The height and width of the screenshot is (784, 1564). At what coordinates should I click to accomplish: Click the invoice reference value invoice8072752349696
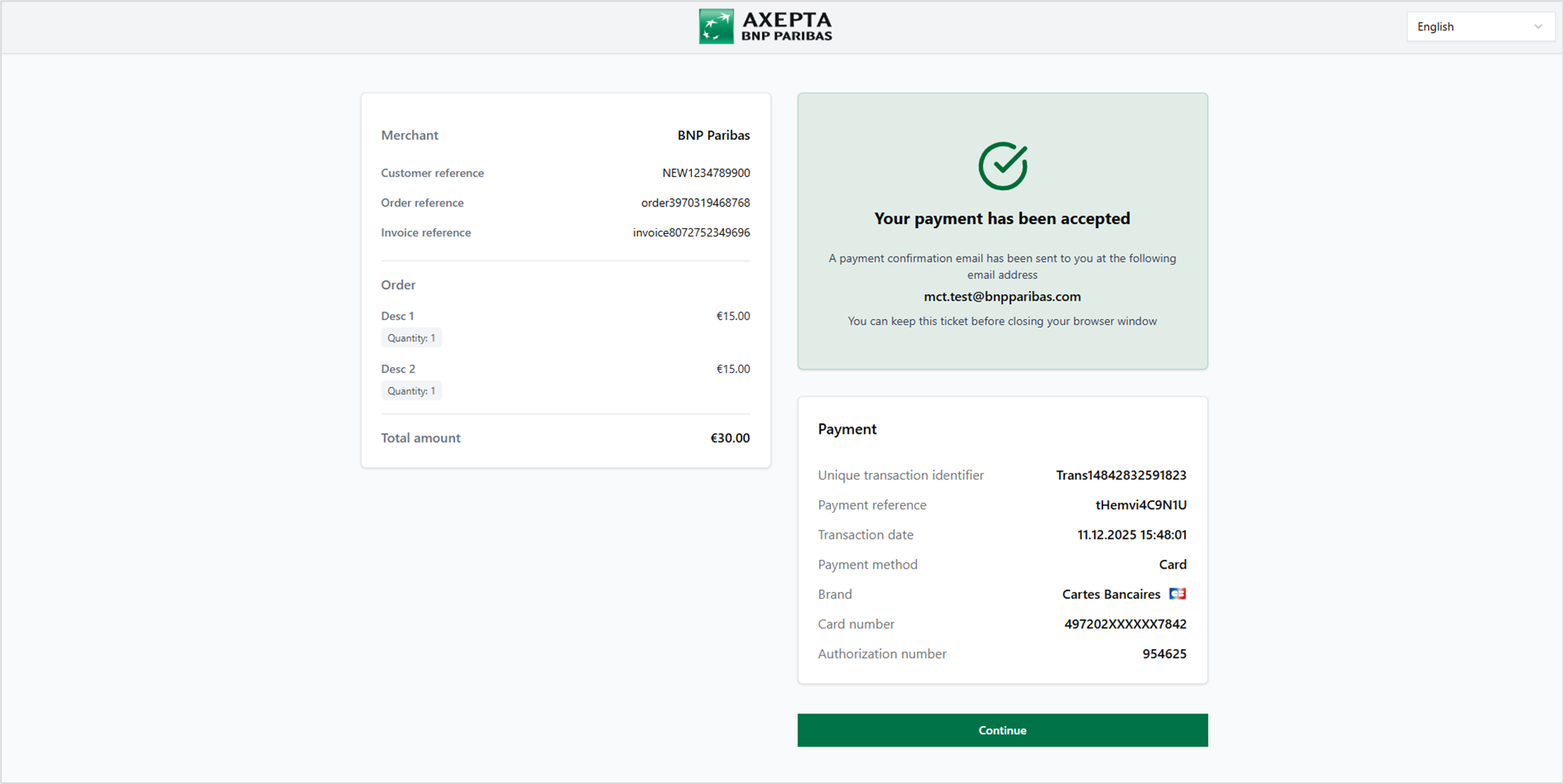(x=691, y=233)
